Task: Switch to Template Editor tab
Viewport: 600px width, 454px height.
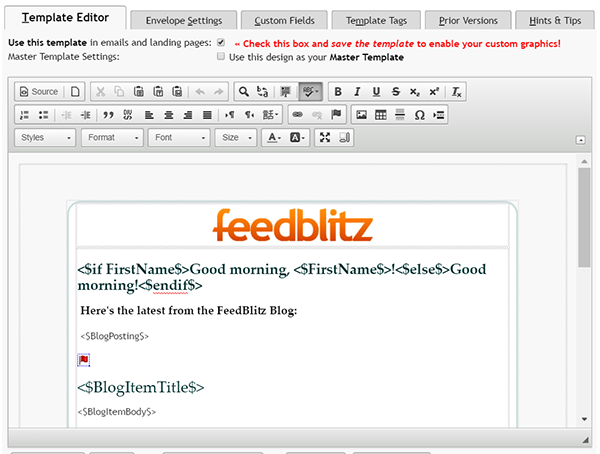Action: coord(65,18)
